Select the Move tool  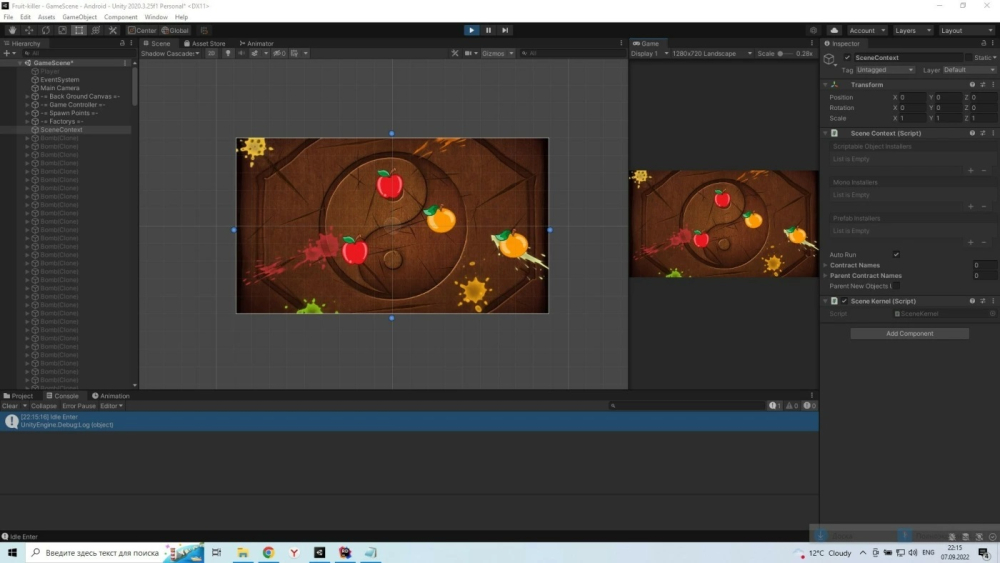[x=29, y=30]
